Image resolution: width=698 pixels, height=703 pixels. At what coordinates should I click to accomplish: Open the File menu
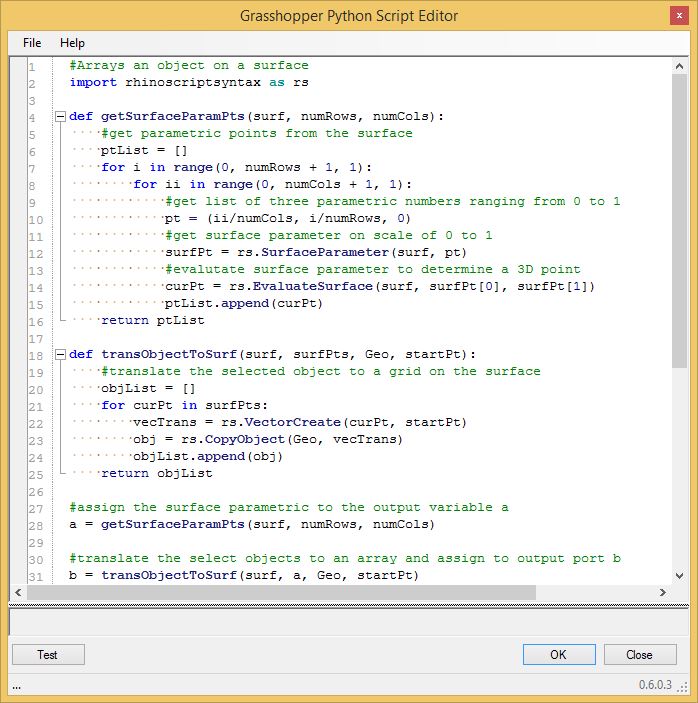[32, 43]
